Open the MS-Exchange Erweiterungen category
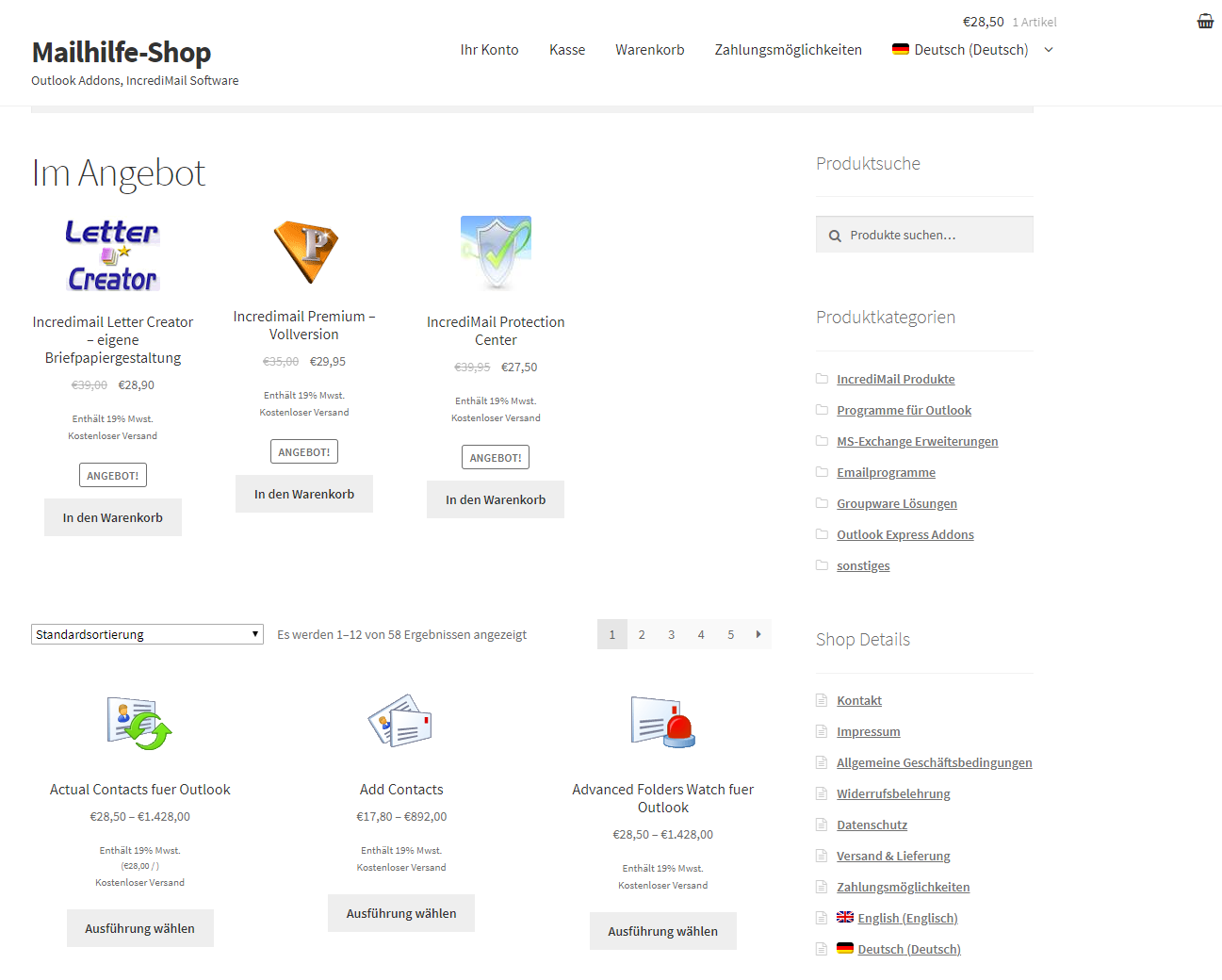The width and height of the screenshot is (1222, 980). tap(918, 441)
